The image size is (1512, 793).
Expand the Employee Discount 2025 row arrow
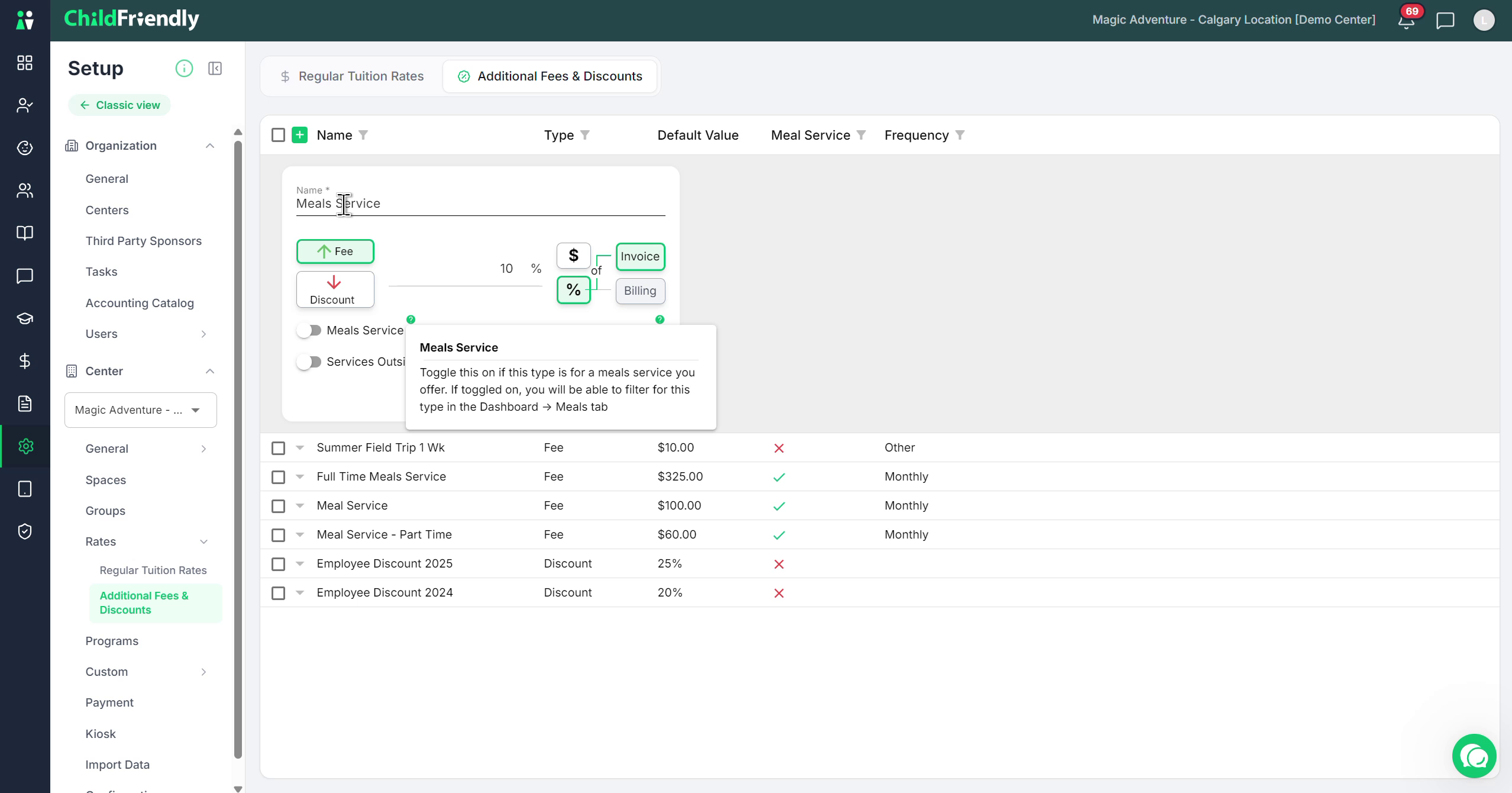pyautogui.click(x=300, y=564)
